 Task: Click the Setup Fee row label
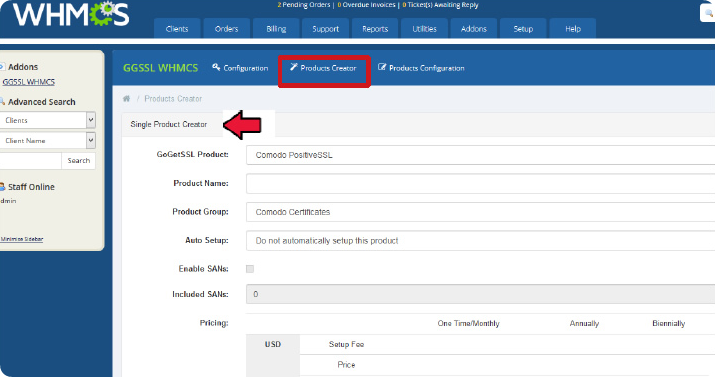[347, 344]
